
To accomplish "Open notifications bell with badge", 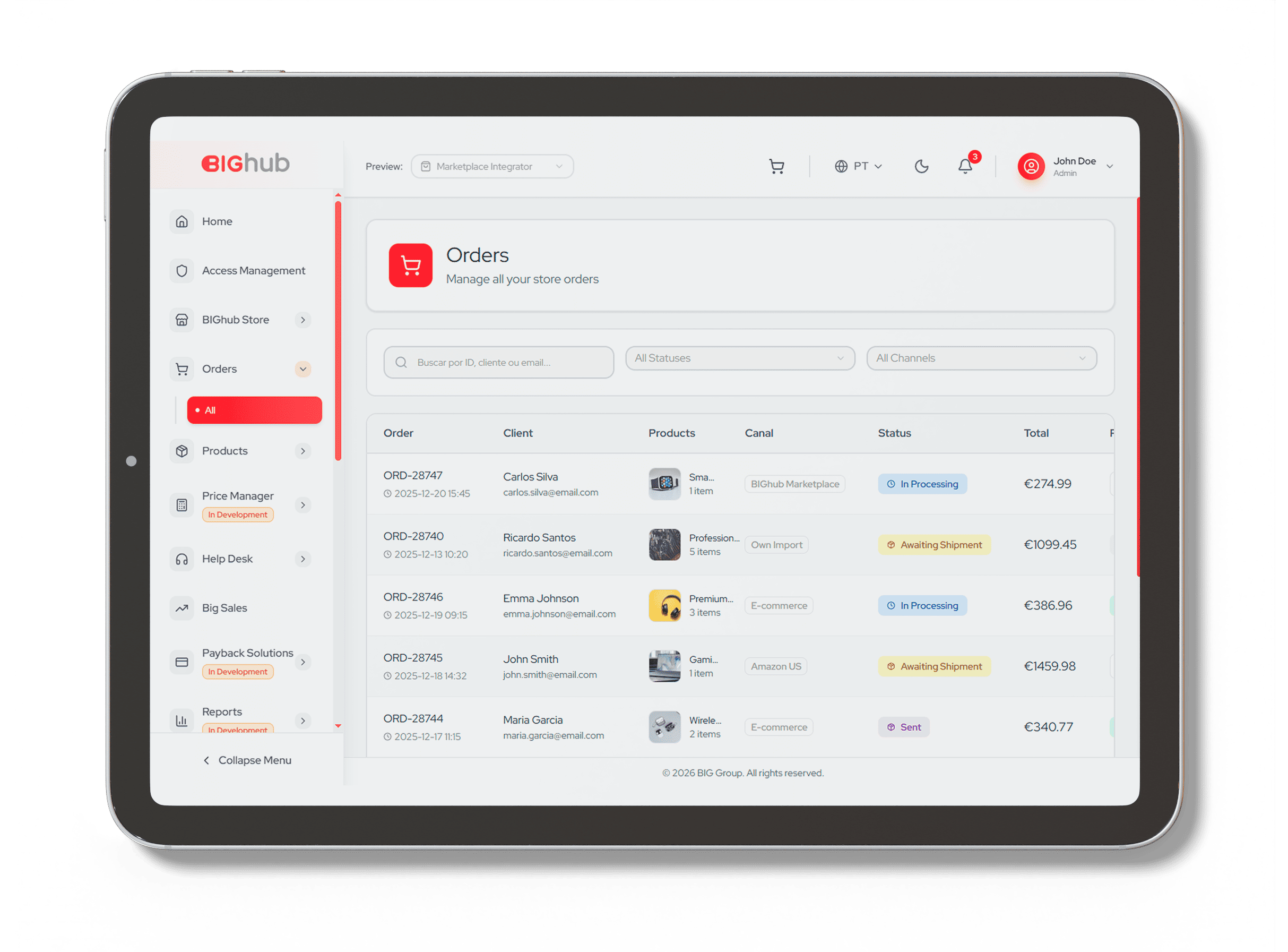I will pos(965,166).
